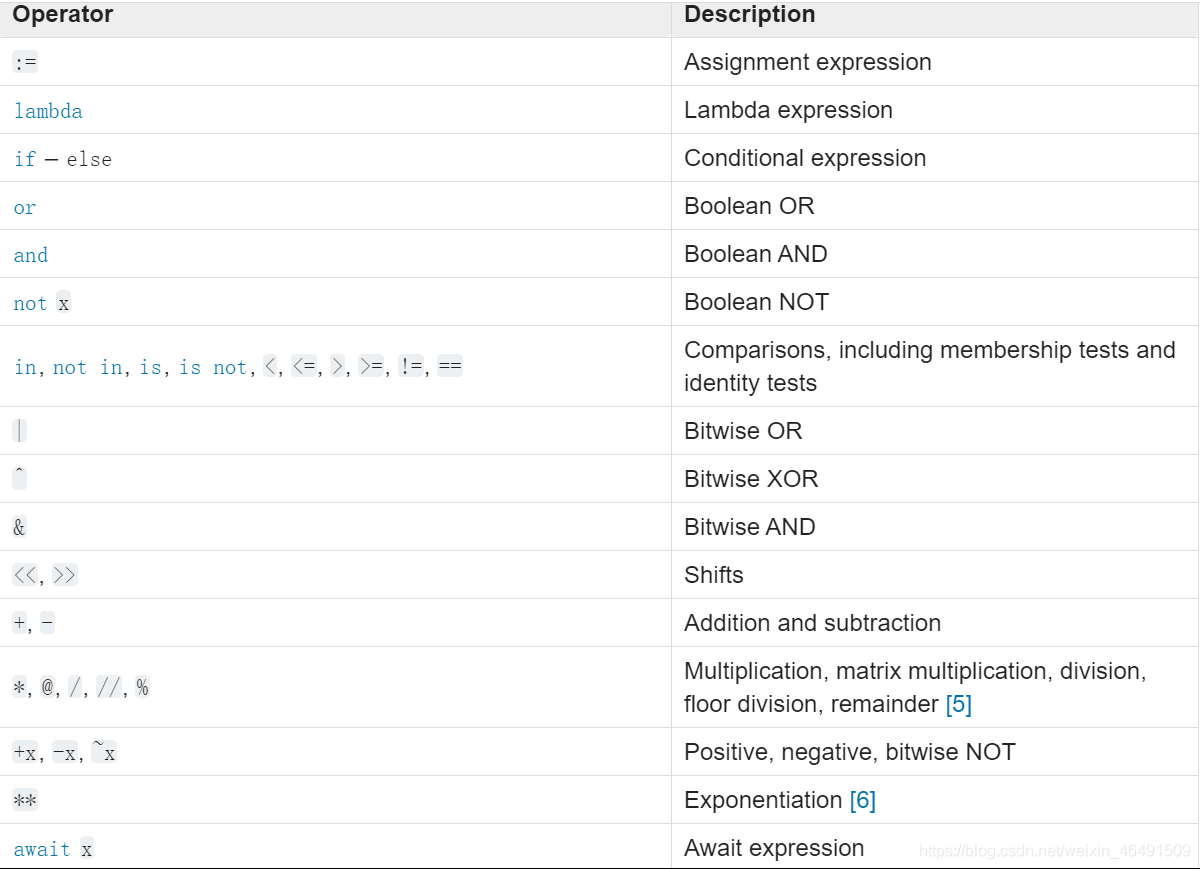Click the 'is not' comparison link

coord(214,367)
